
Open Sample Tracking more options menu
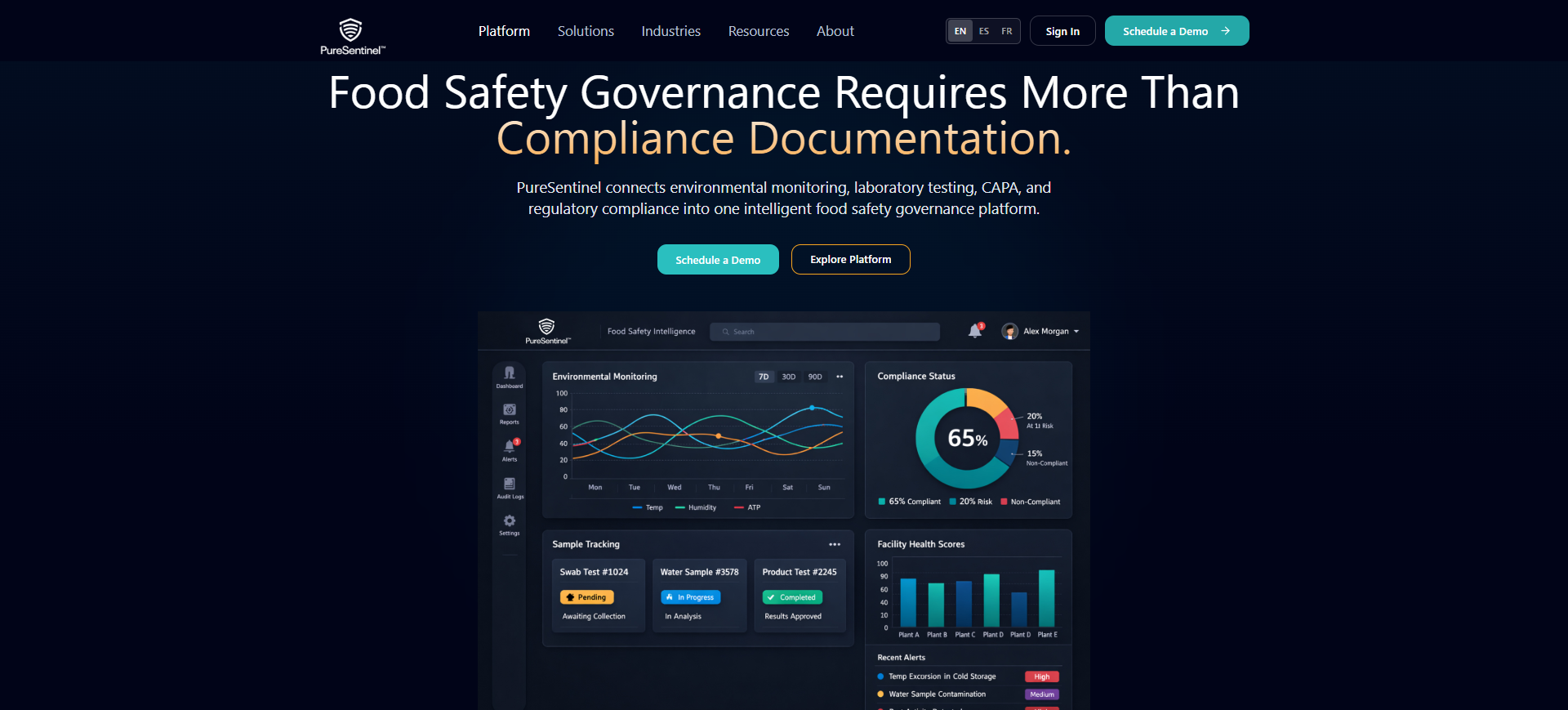(x=835, y=544)
